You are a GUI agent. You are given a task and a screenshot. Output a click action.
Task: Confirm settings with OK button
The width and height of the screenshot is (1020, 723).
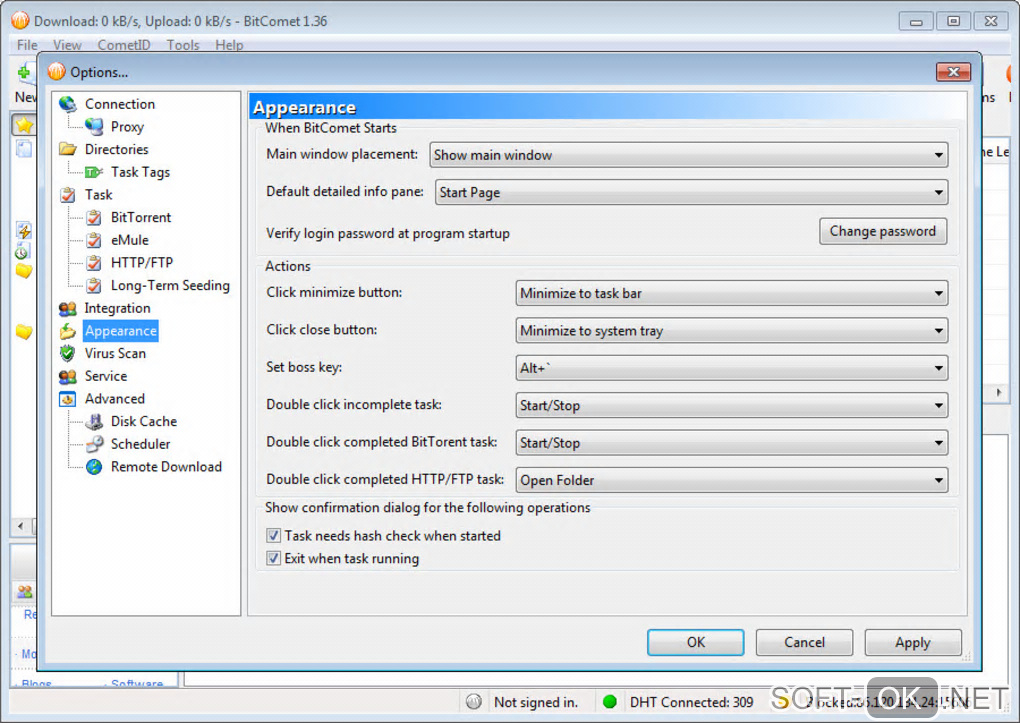click(695, 642)
